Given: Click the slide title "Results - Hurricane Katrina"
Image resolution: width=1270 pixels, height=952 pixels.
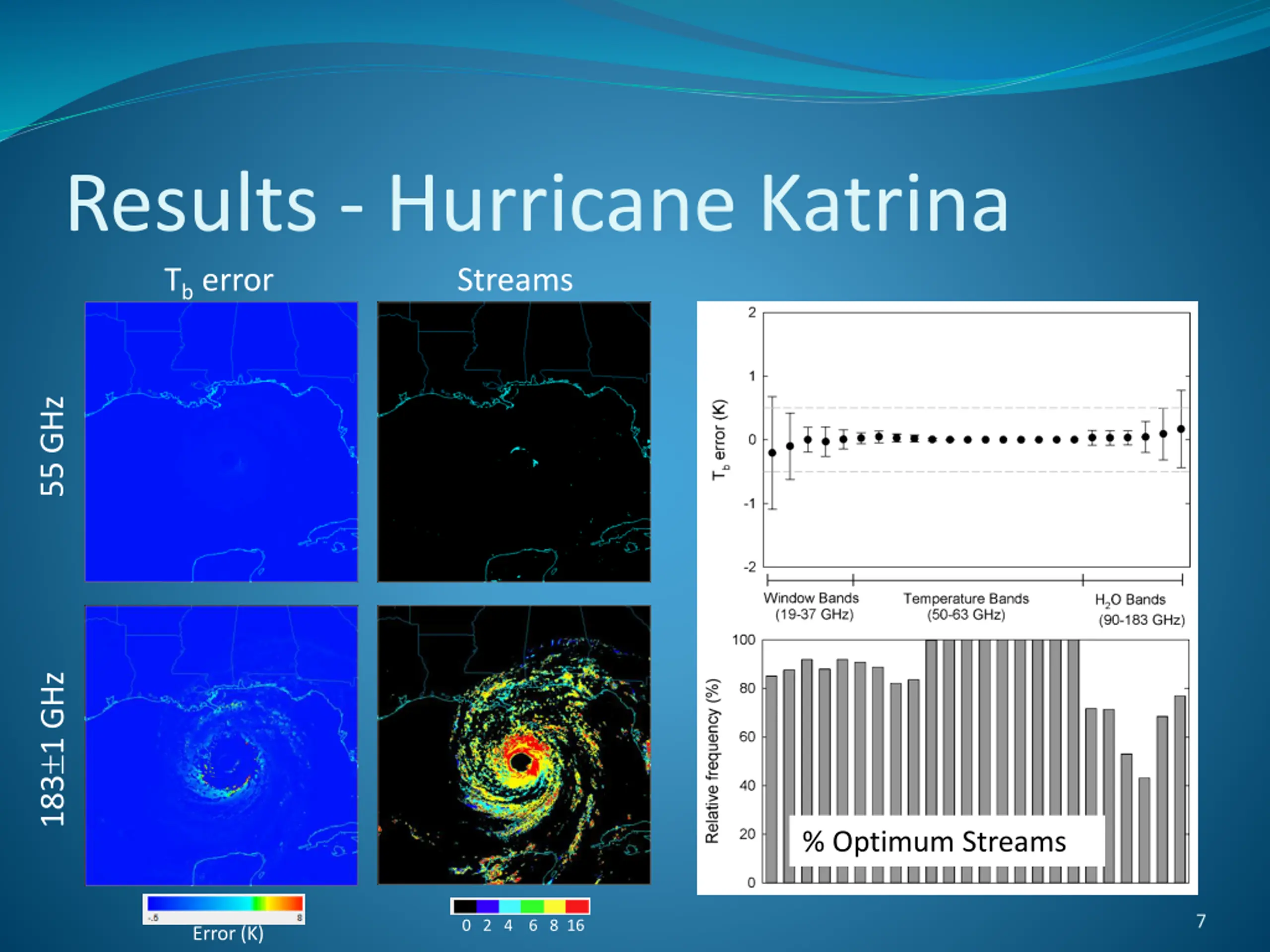Looking at the screenshot, I should click(537, 203).
